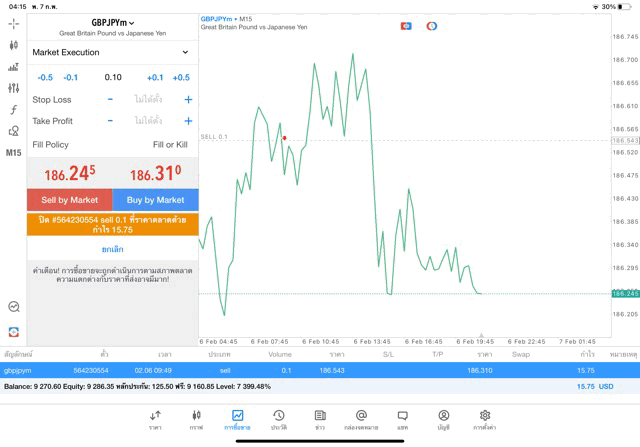This screenshot has width=640, height=447.
Task: Decrease Take Profit with minus button
Action: click(110, 121)
